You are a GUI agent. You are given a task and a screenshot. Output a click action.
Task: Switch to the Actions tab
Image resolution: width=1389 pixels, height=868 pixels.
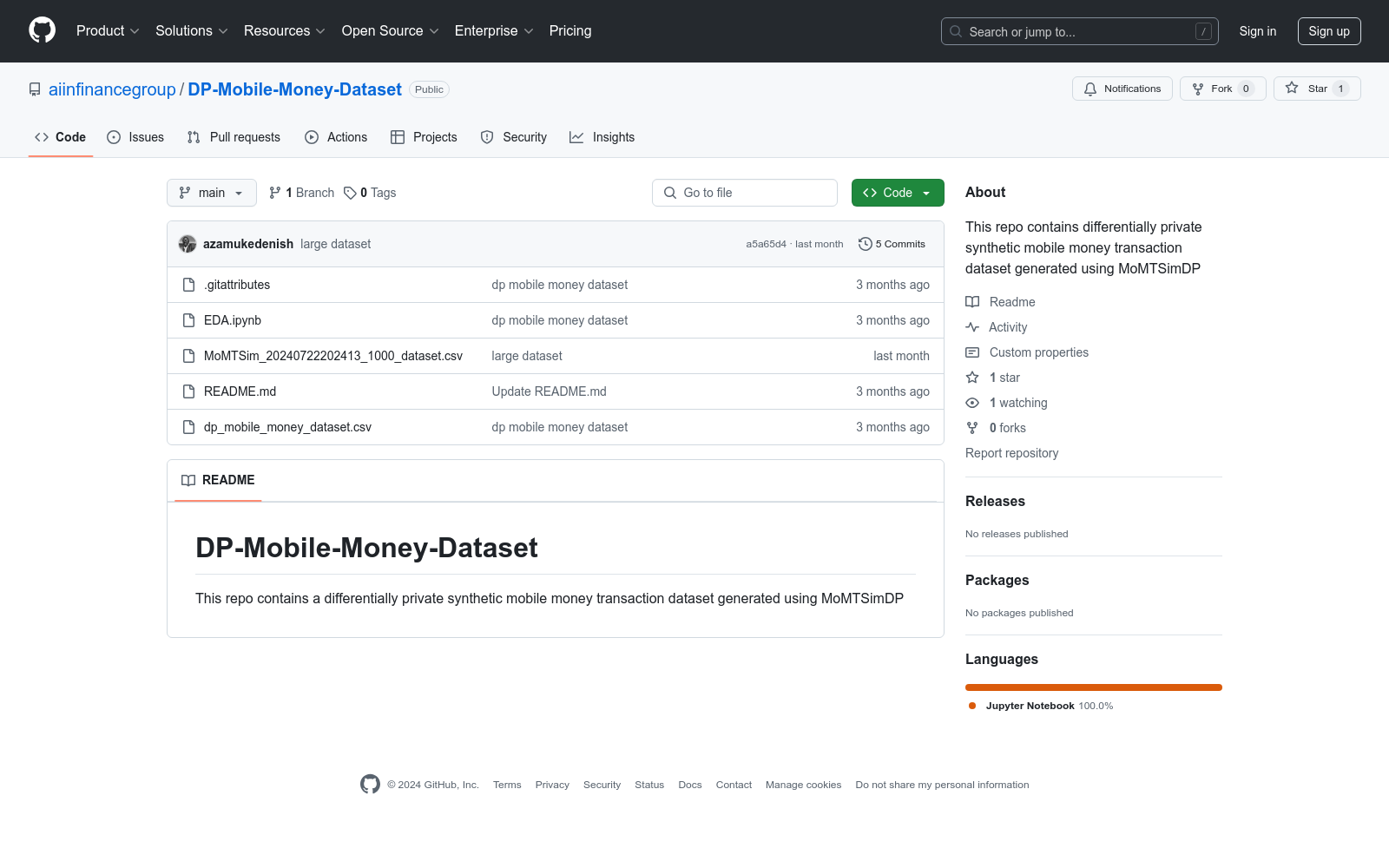tap(336, 137)
